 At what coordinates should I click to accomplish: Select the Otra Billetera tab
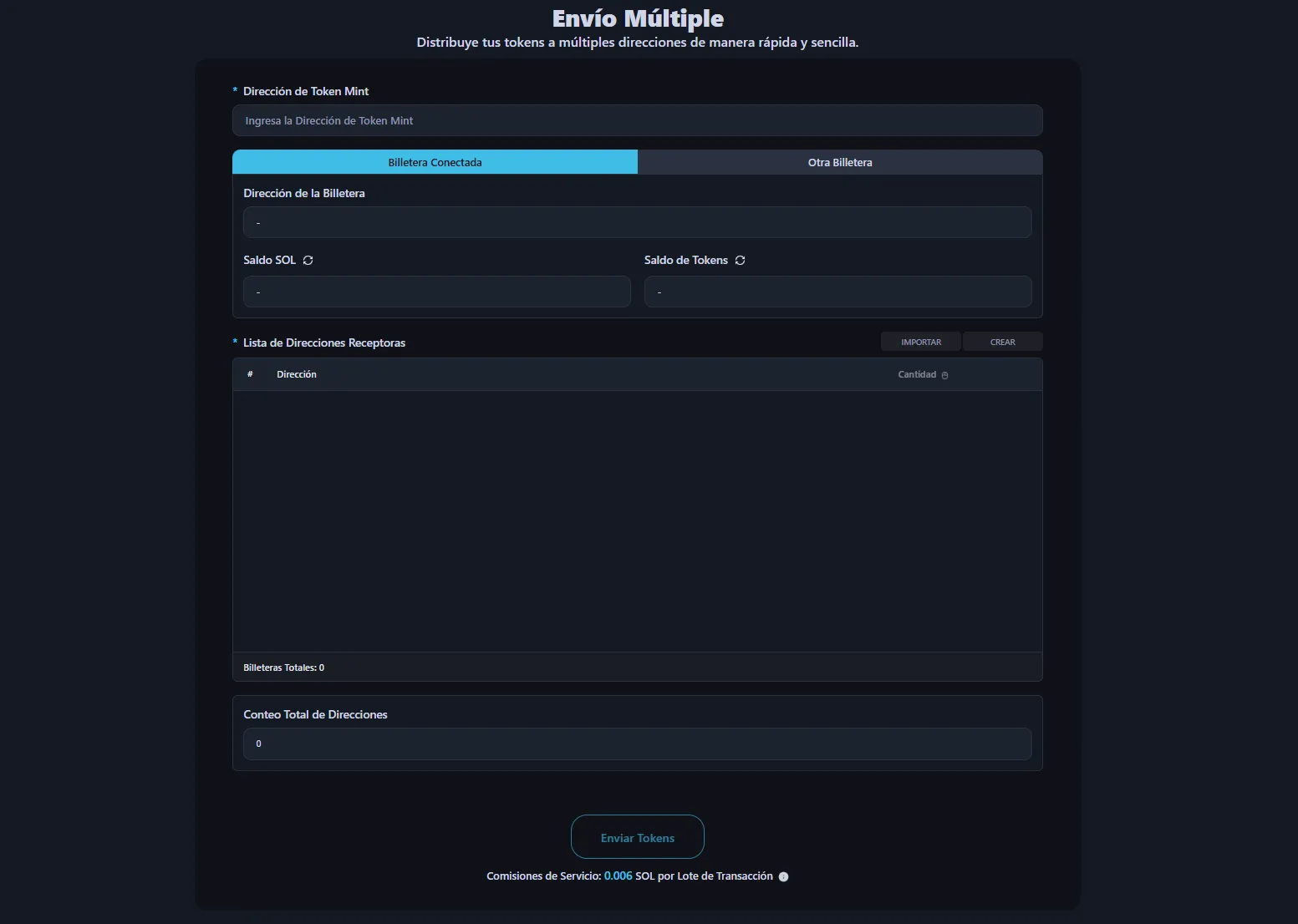pos(839,162)
